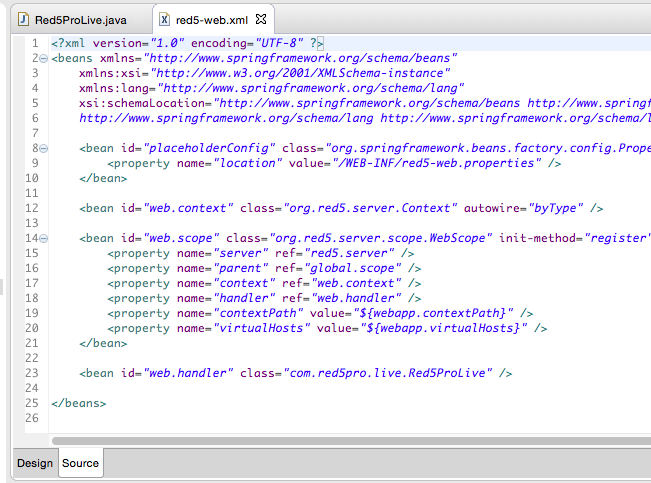Screen dimensions: 651x483
Task: Click the "UTF-8" encoding value on line 1
Action: tap(279, 43)
